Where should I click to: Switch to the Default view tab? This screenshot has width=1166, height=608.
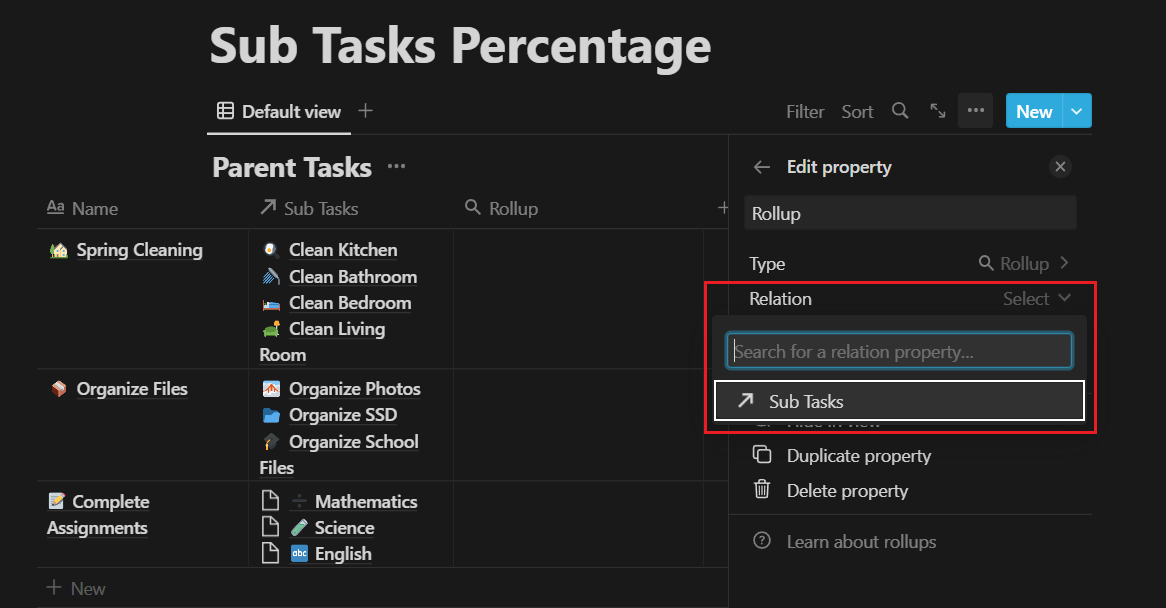pyautogui.click(x=279, y=111)
